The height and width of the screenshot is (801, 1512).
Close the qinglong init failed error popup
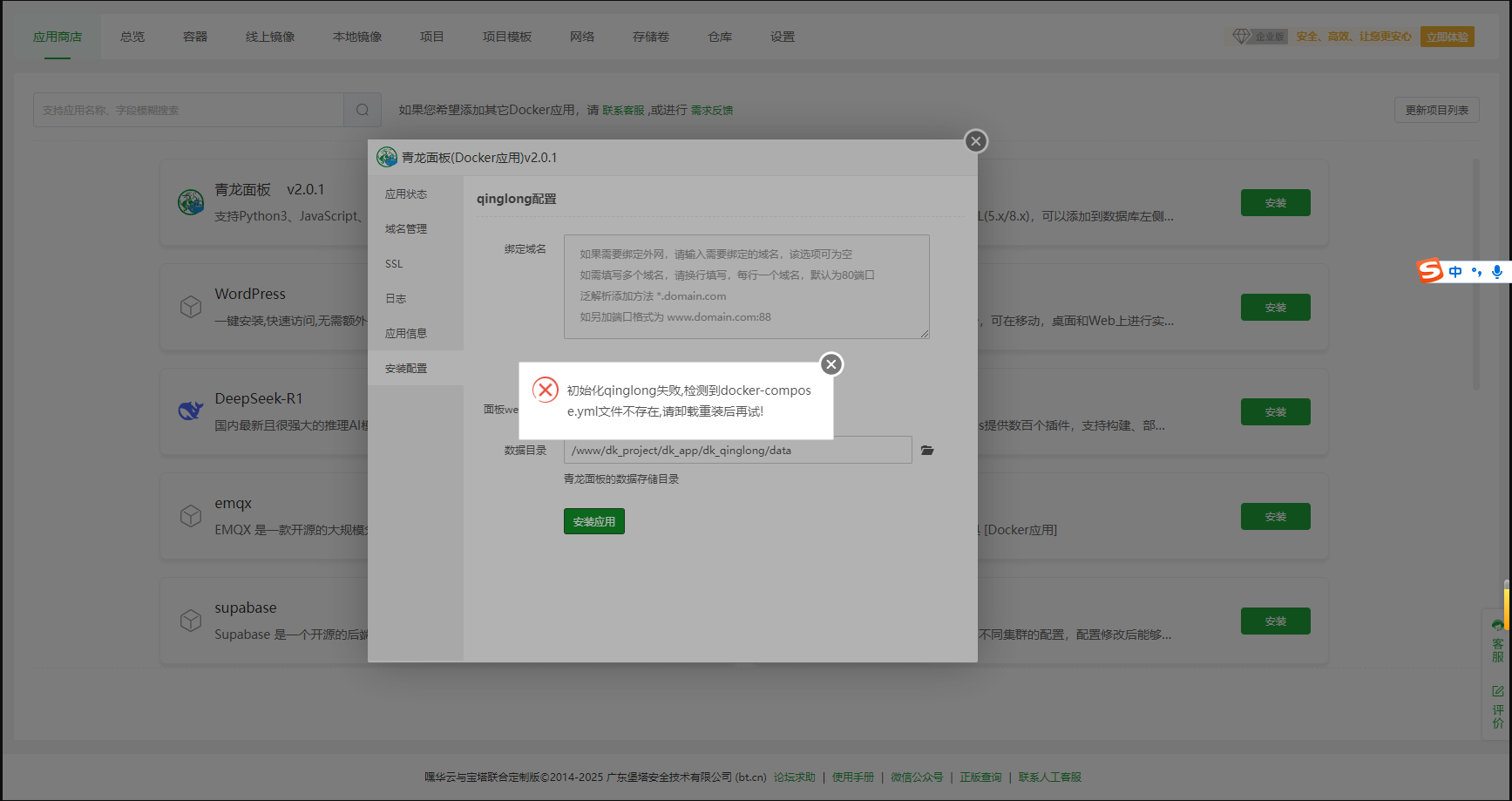click(x=831, y=364)
